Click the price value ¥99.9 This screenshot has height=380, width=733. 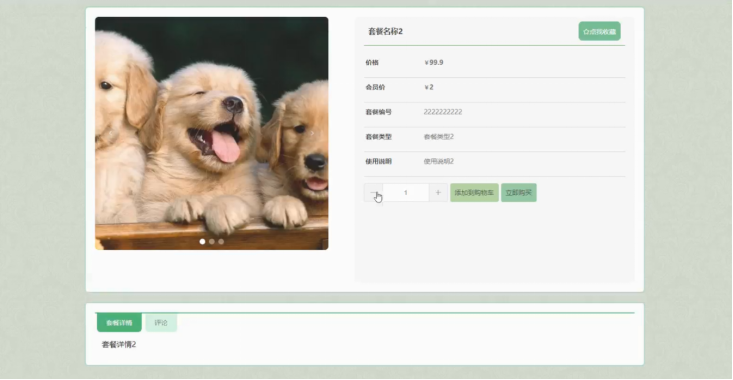click(434, 62)
